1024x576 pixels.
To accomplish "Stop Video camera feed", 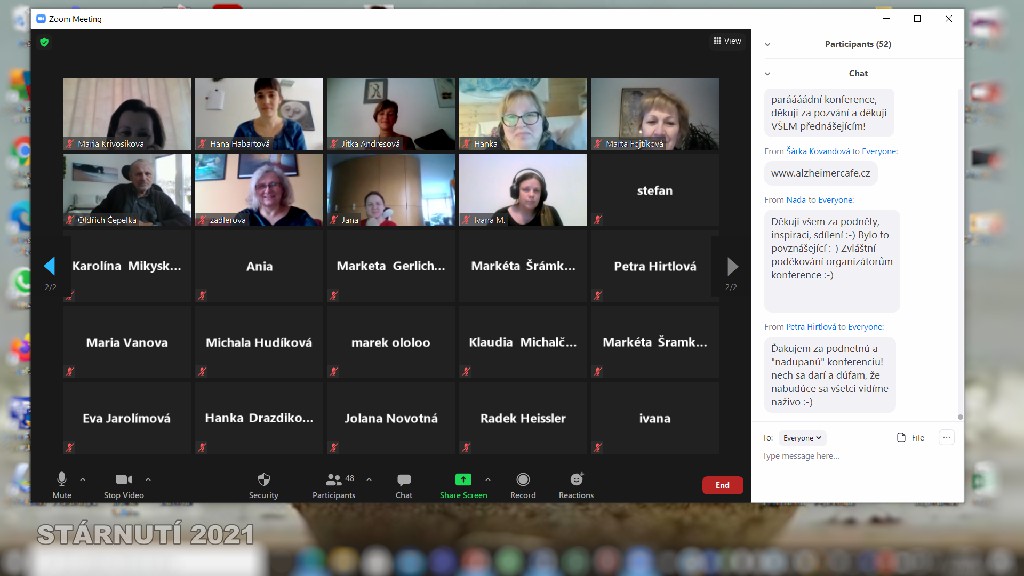I will click(x=124, y=481).
